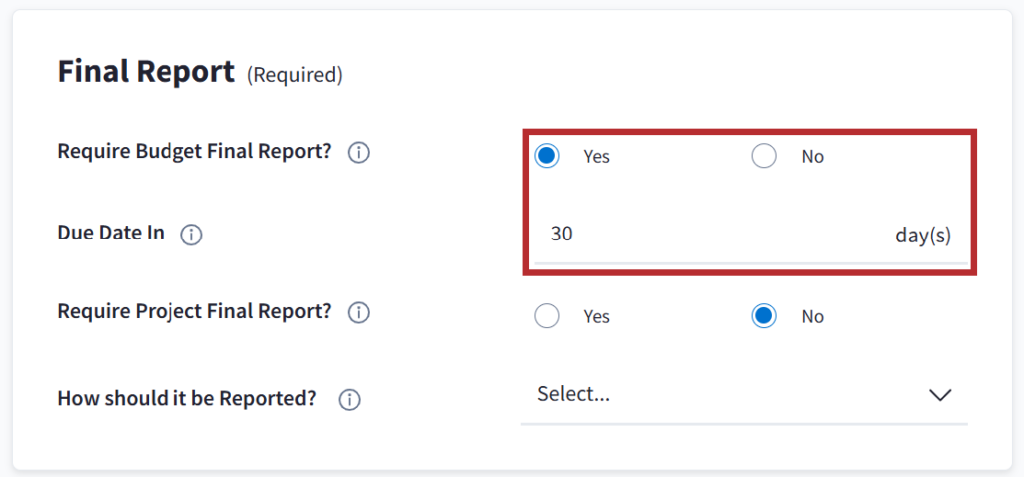Viewport: 1024px width, 477px height.
Task: Open the Due Date In info tooltip icon
Action: (191, 235)
